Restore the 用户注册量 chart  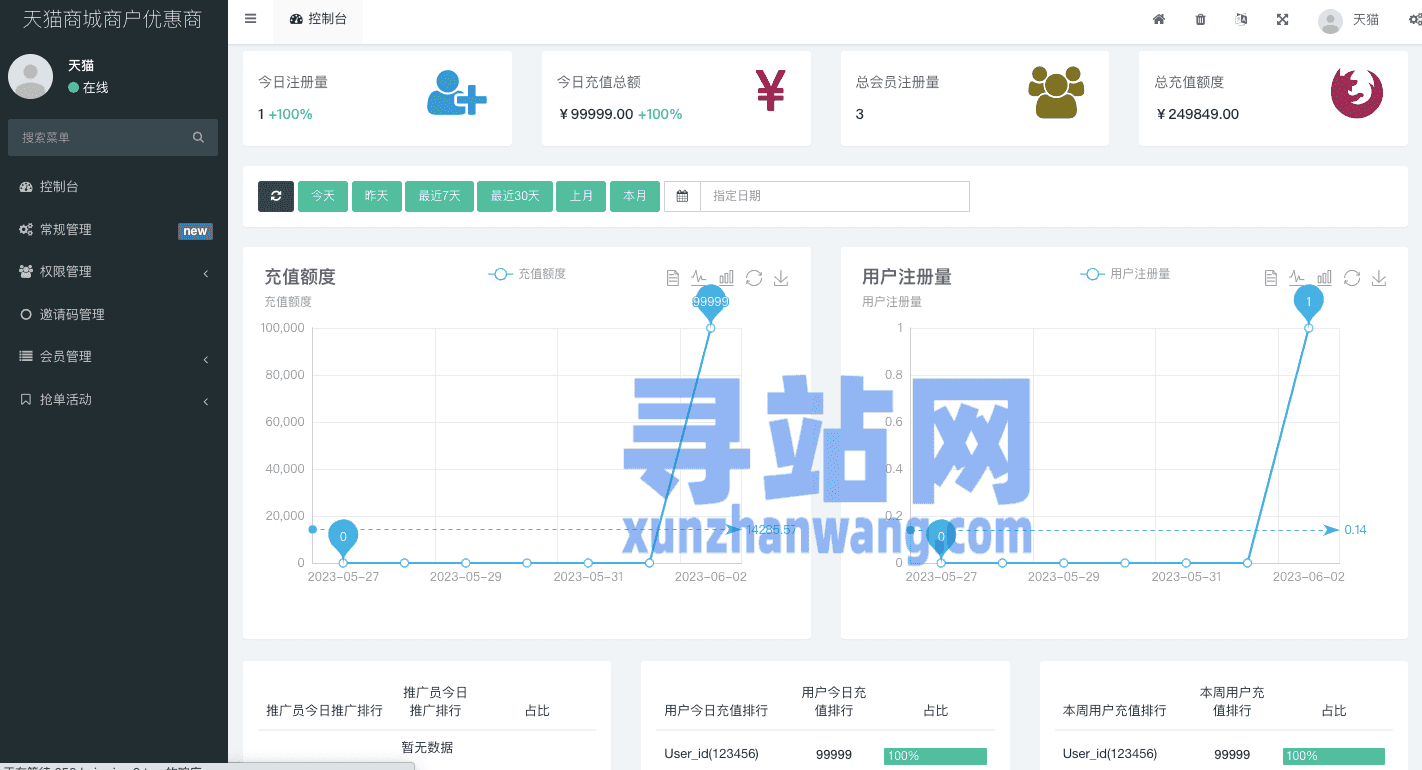pos(1352,278)
